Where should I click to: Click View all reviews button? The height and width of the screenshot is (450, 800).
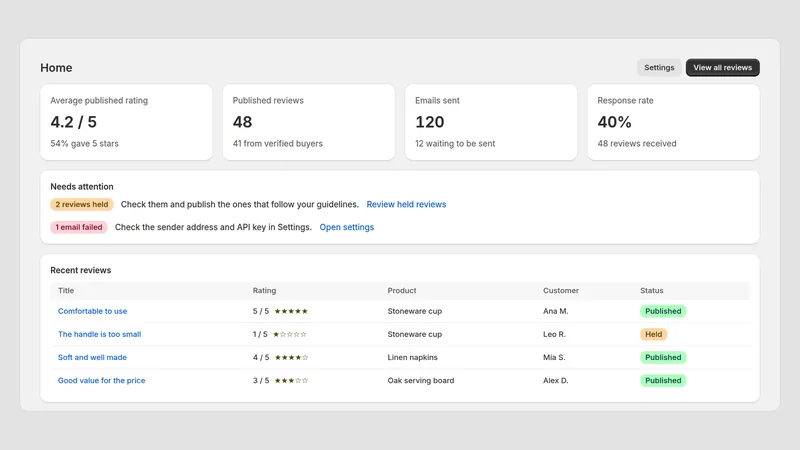722,67
